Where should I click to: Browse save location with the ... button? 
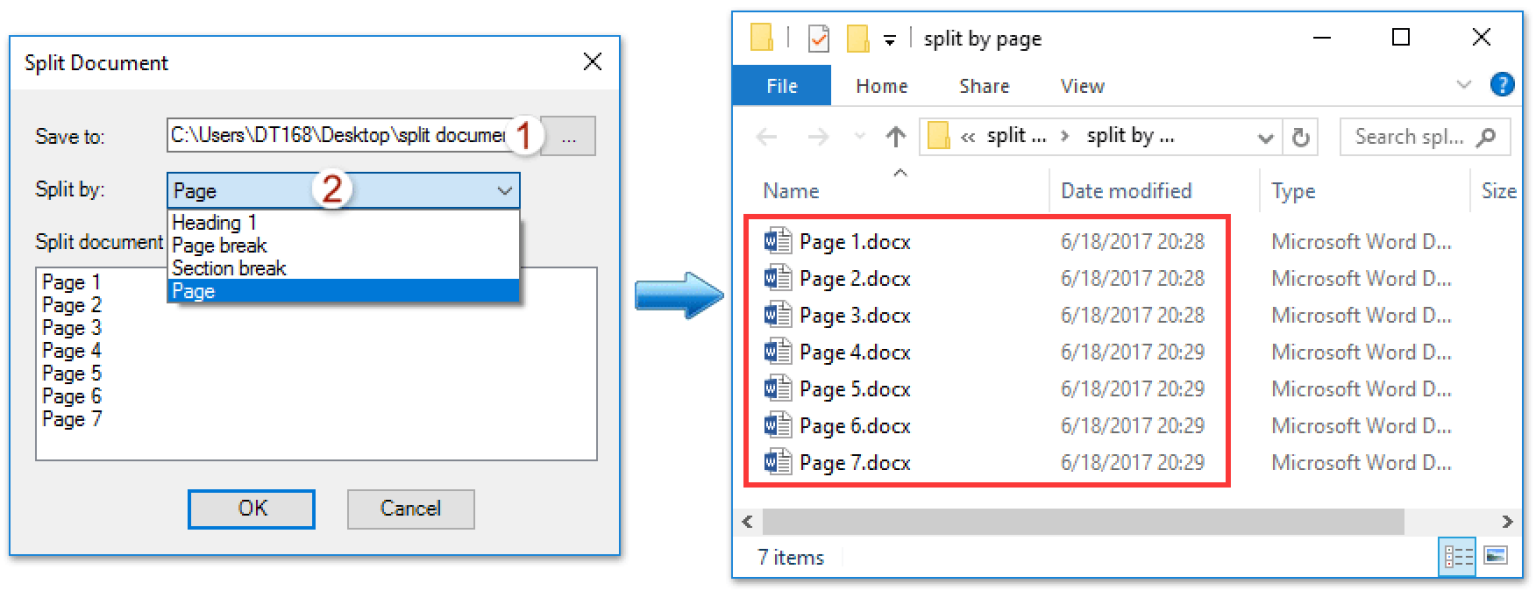click(568, 137)
